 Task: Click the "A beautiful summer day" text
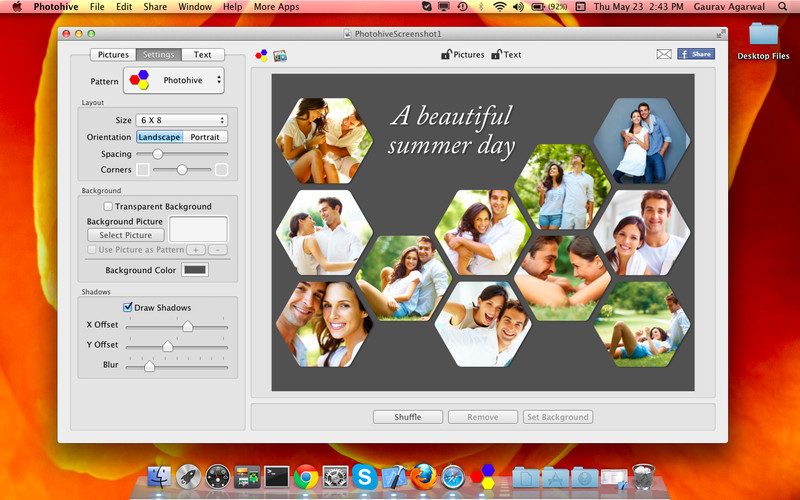[x=452, y=131]
